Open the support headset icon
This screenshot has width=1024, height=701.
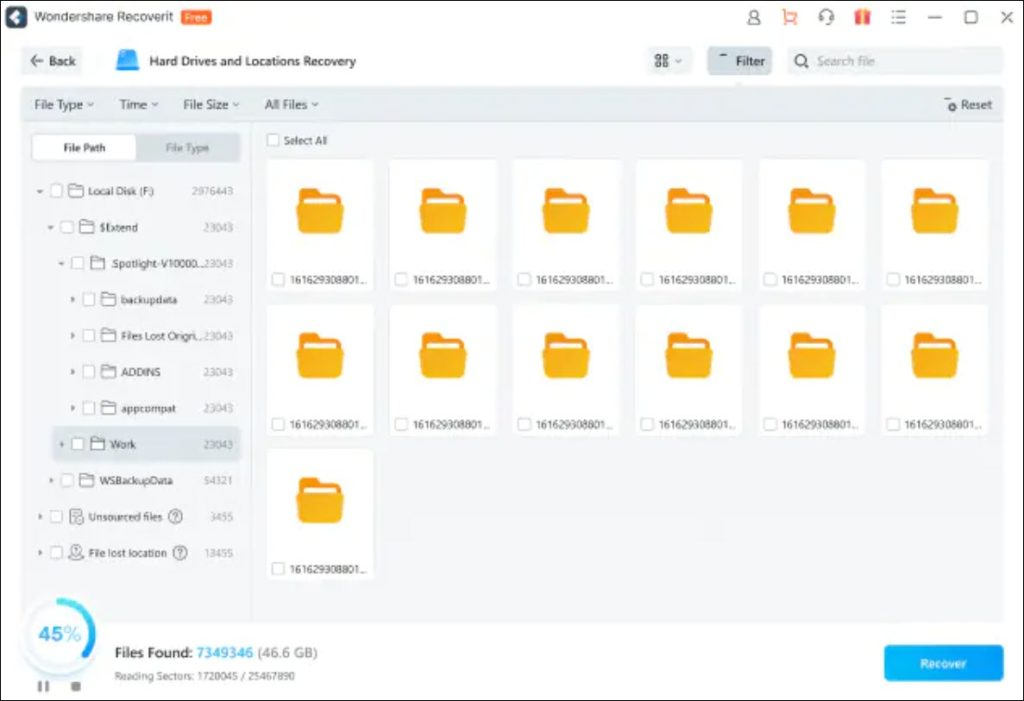(x=826, y=18)
